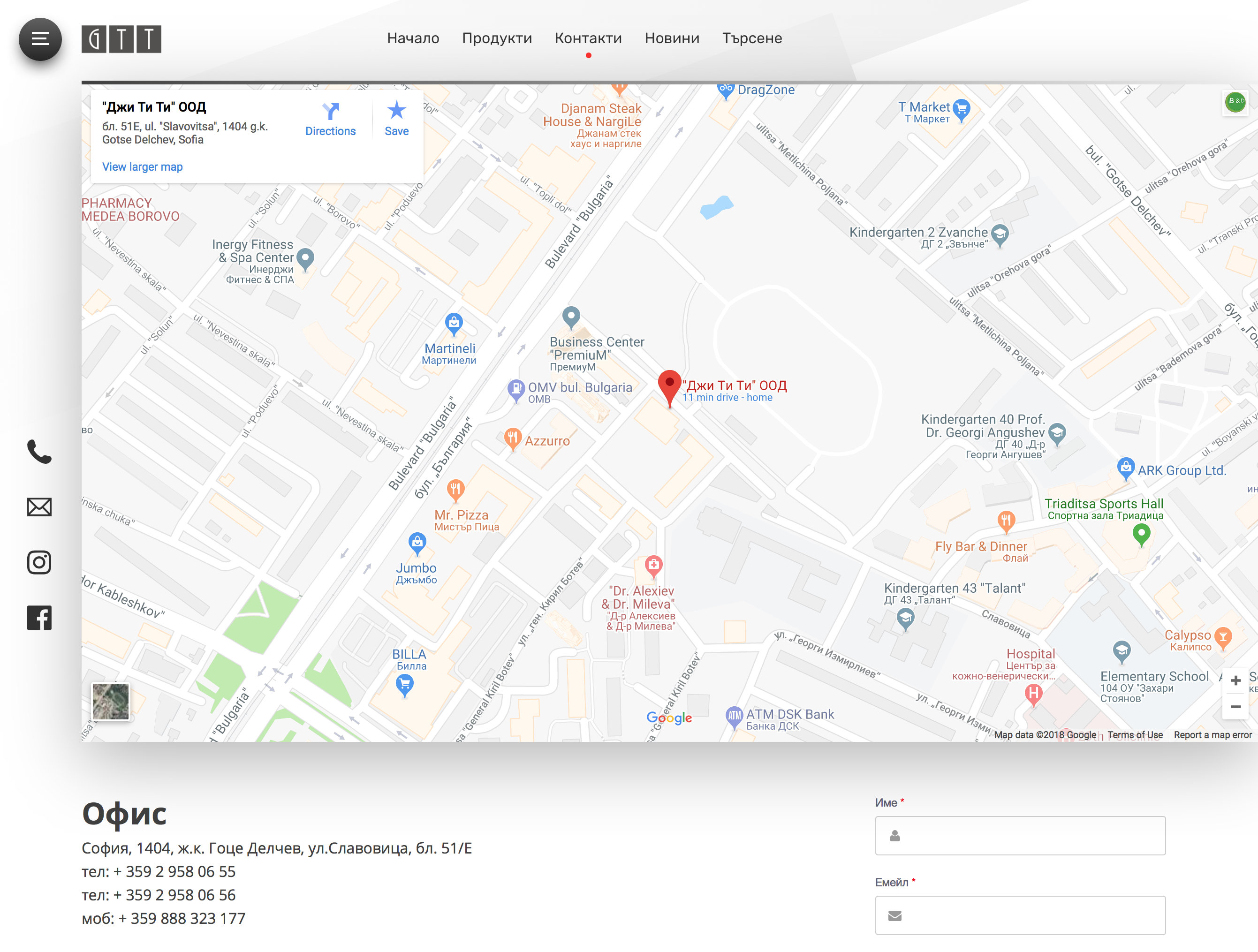Click the DragZone map label

(x=765, y=89)
